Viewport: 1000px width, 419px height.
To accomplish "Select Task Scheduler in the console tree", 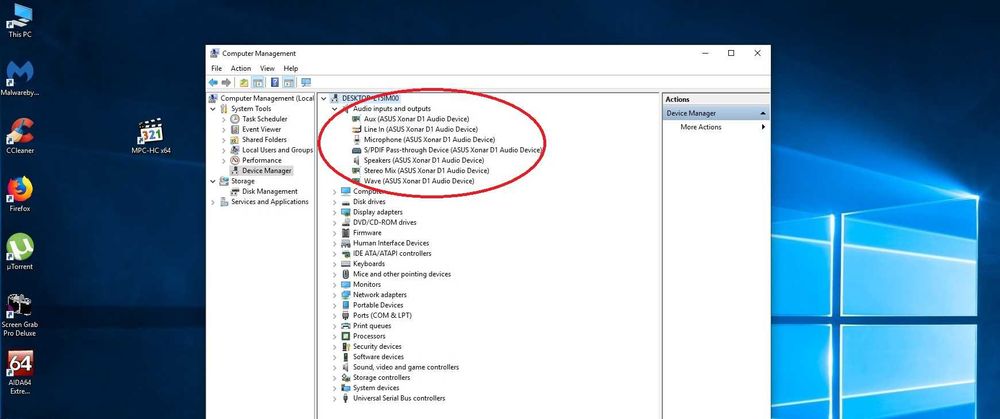I will pos(265,119).
